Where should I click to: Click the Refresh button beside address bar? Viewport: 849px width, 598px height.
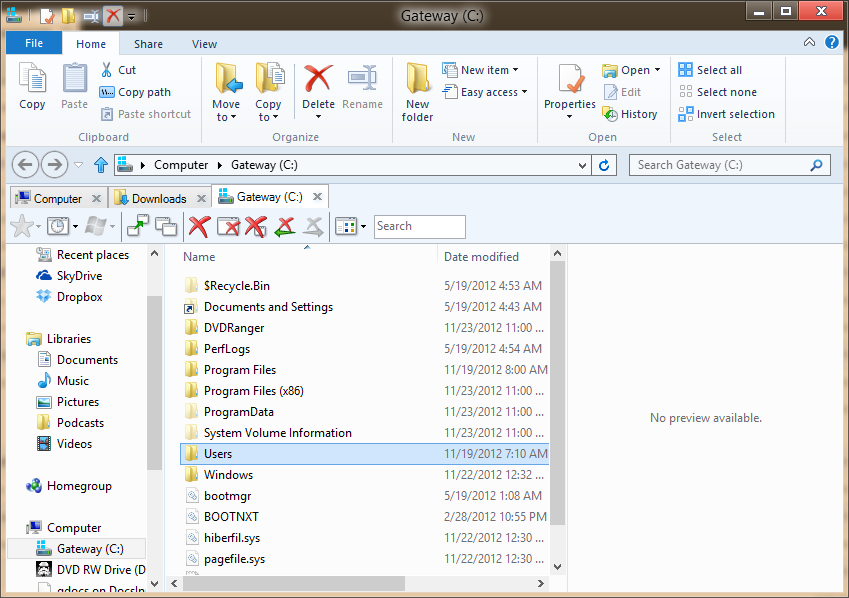(604, 165)
